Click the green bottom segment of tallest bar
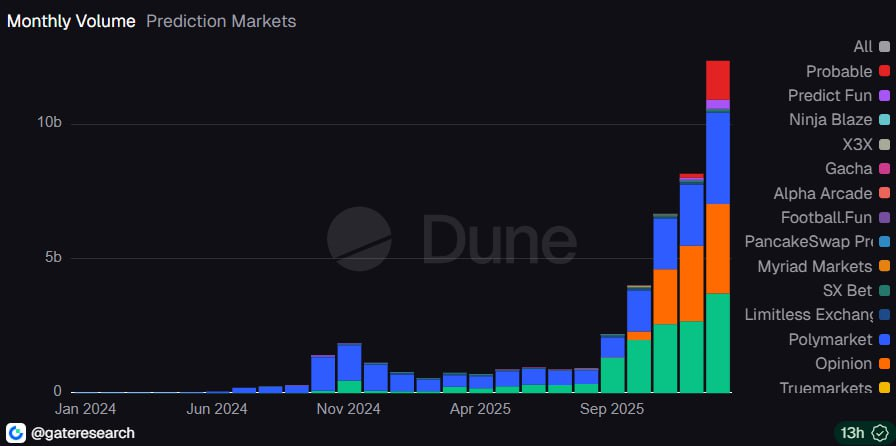Screen dimensions: 896x446 pos(718,343)
